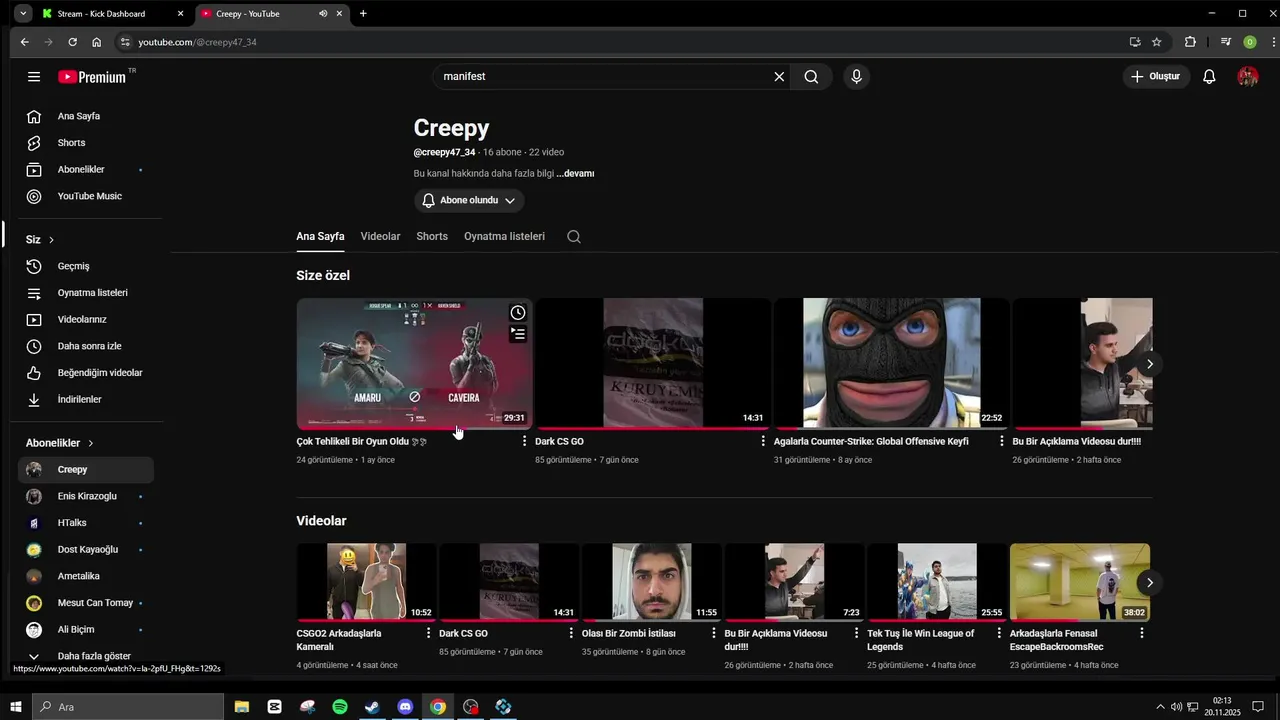Open options for Olası Bir Zombi İstilası
This screenshot has height=720, width=1280.
point(714,633)
